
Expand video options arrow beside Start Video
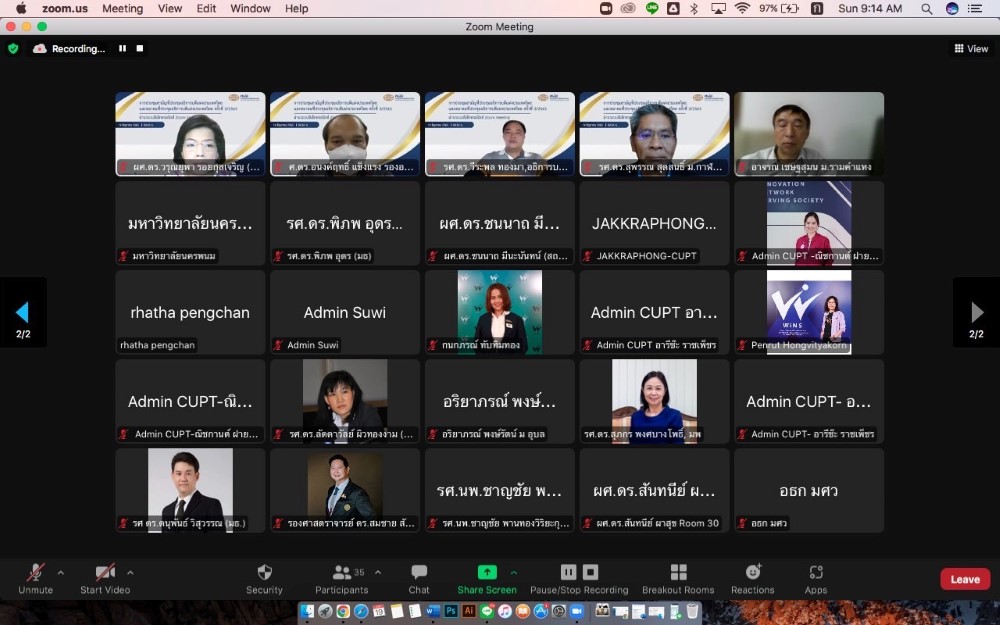point(130,573)
